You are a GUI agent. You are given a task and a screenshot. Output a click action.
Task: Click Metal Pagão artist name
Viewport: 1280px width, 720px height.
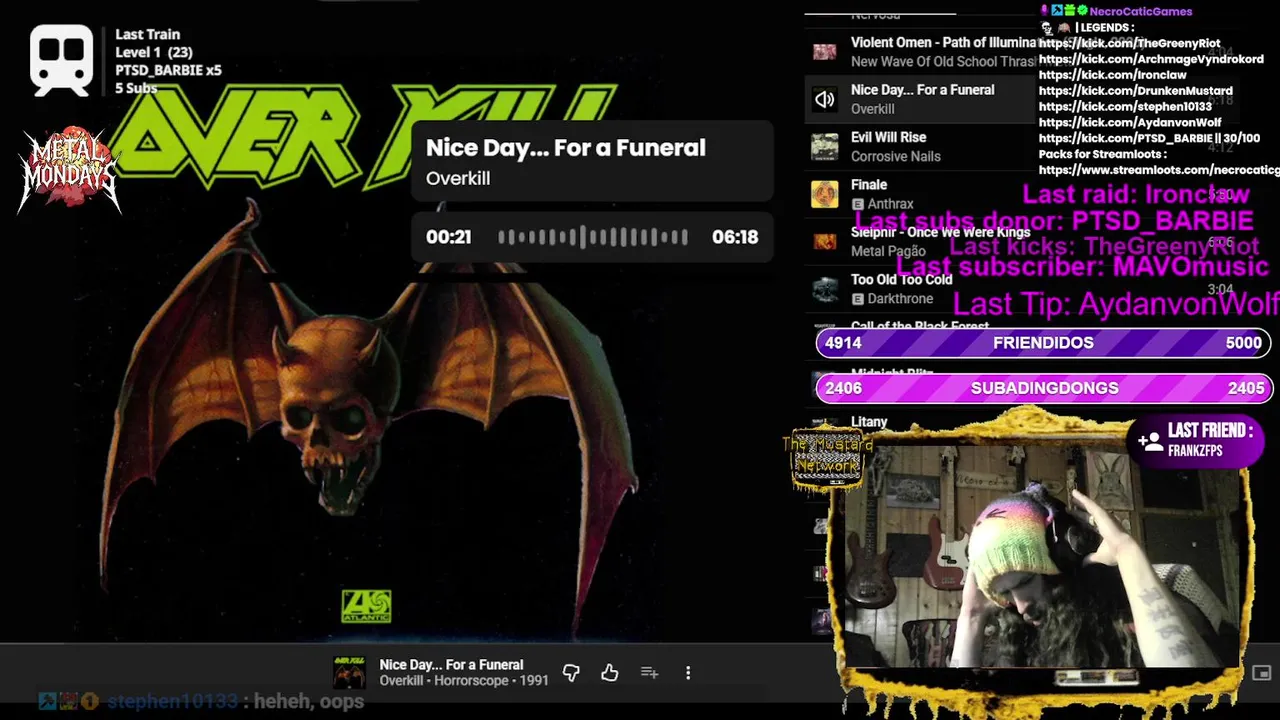(888, 251)
